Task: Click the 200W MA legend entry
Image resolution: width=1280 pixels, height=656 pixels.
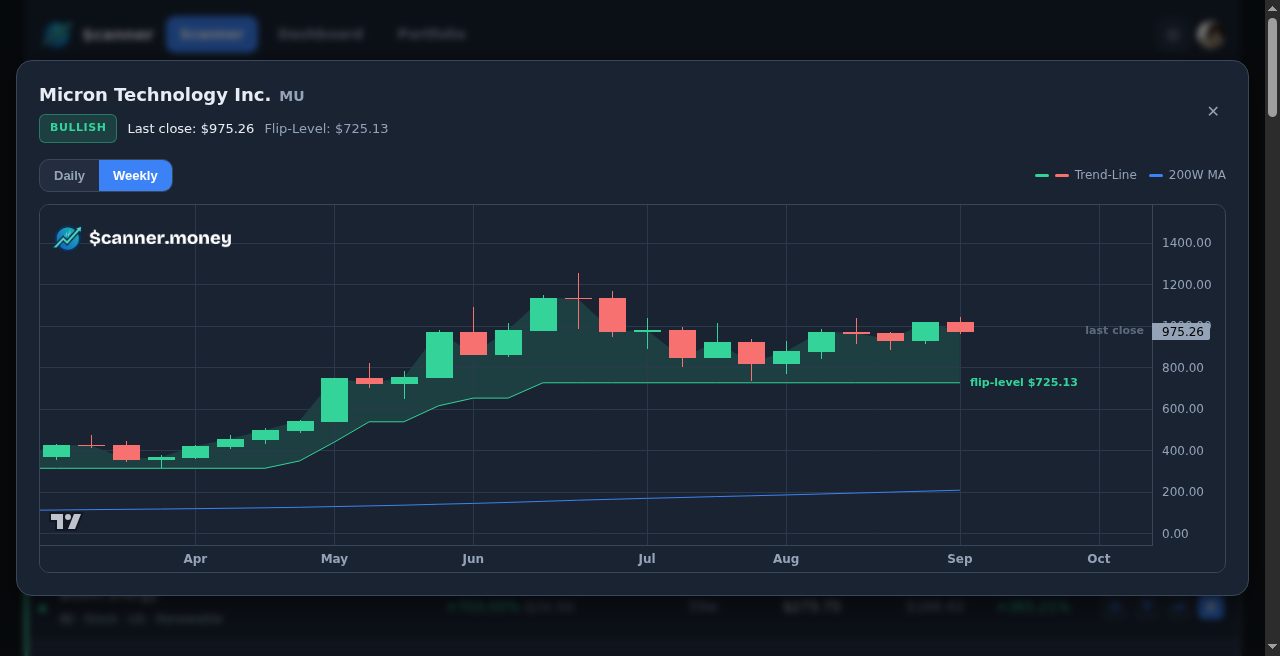Action: pos(1187,175)
